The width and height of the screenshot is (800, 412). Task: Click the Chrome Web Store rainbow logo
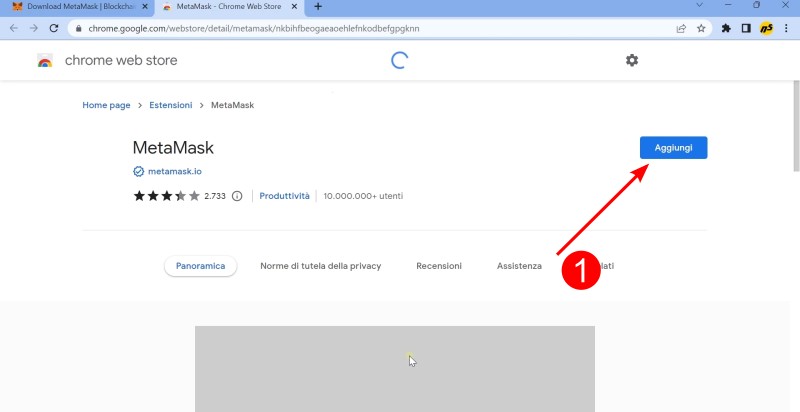click(45, 61)
